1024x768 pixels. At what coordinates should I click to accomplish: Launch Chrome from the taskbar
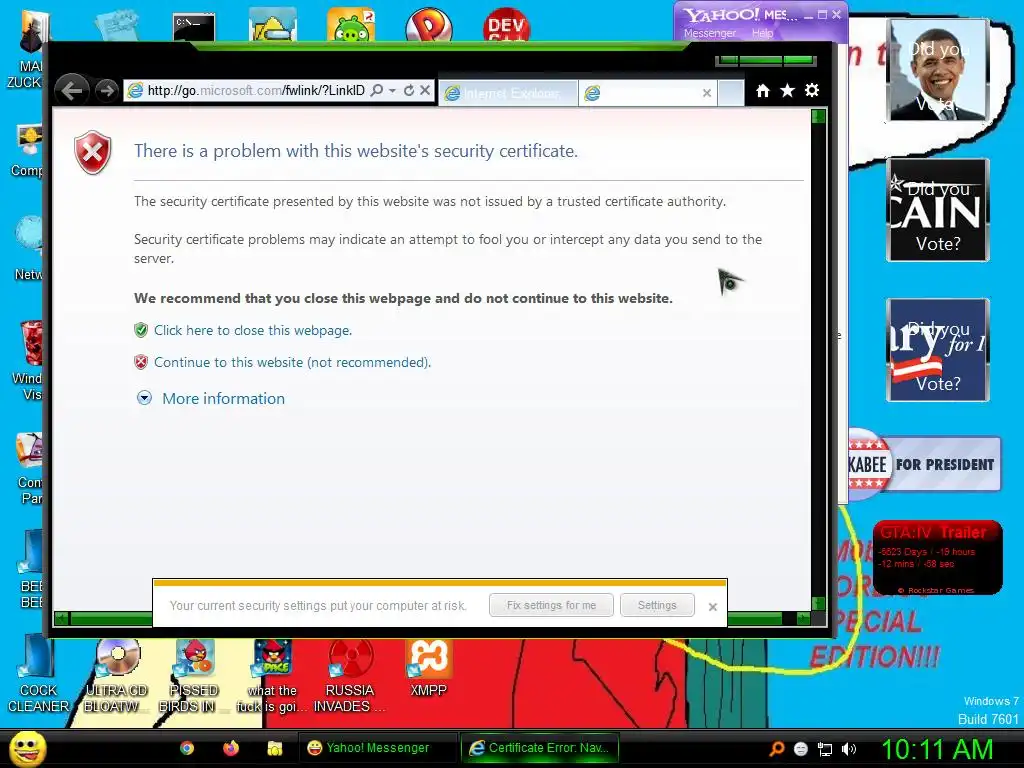pos(187,748)
